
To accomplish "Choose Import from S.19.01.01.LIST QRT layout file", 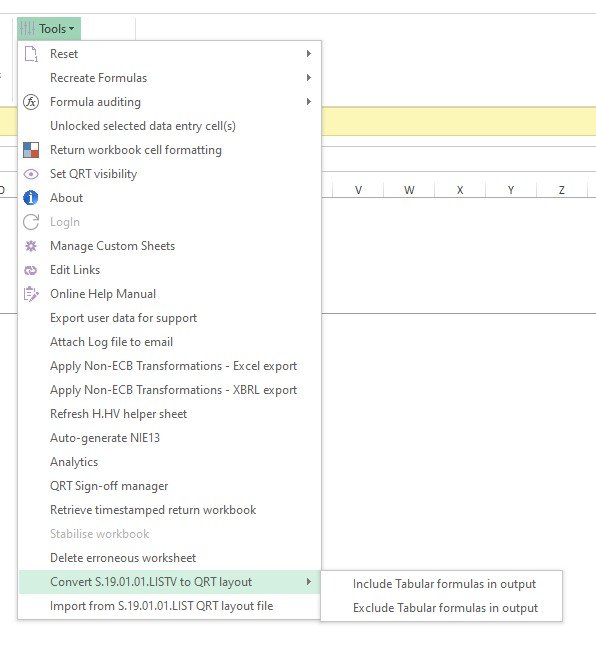I will 169,606.
